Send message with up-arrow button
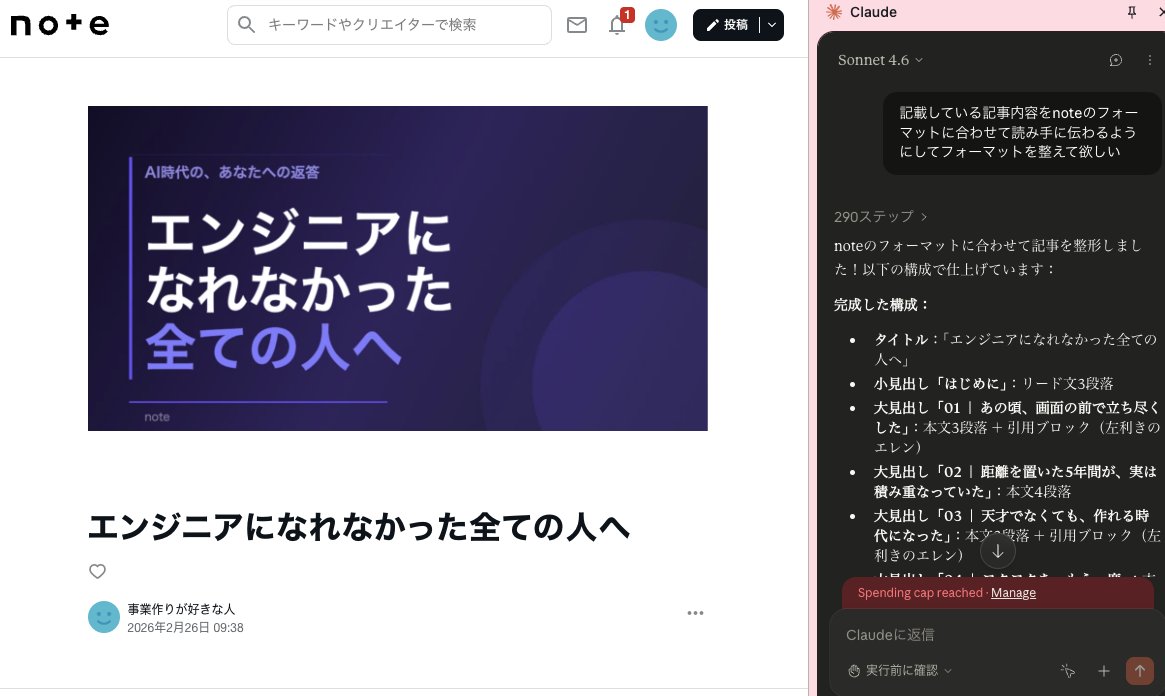Viewport: 1165px width, 696px height. point(1140,671)
